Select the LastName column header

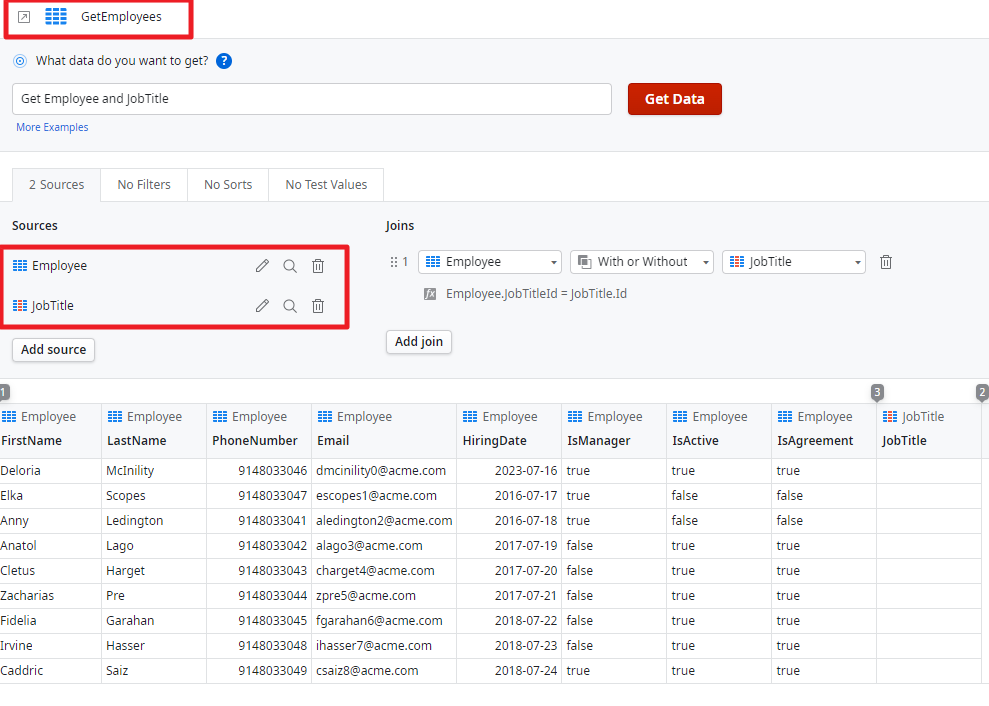154,429
